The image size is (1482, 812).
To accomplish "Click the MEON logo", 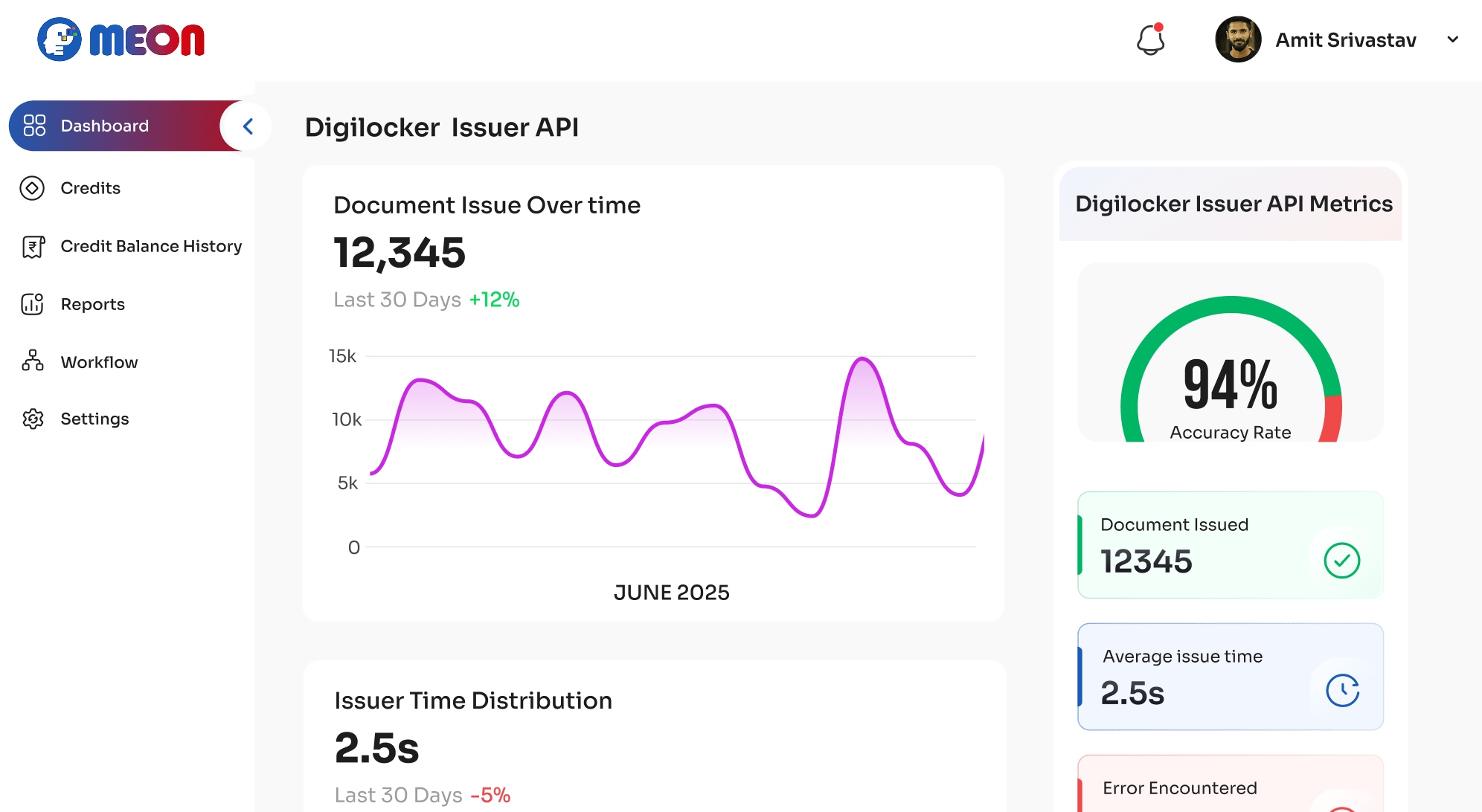I will (x=121, y=39).
